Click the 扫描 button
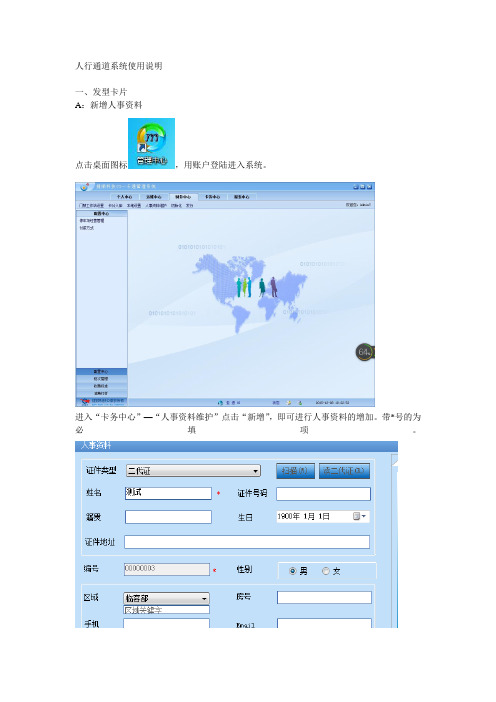The image size is (496, 702). (295, 471)
